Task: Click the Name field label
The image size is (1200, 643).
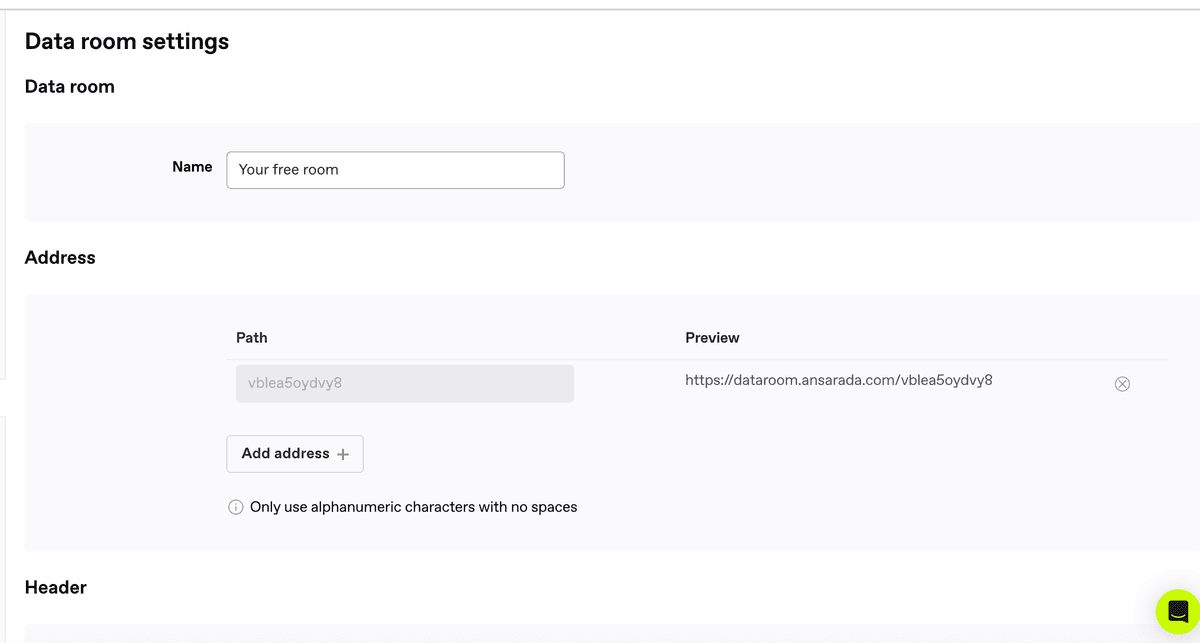Action: 192,167
